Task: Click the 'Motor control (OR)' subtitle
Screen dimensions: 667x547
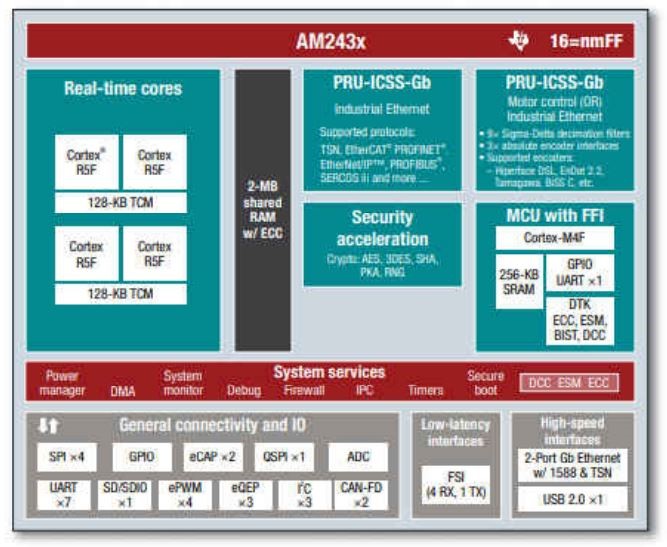Action: (x=554, y=102)
